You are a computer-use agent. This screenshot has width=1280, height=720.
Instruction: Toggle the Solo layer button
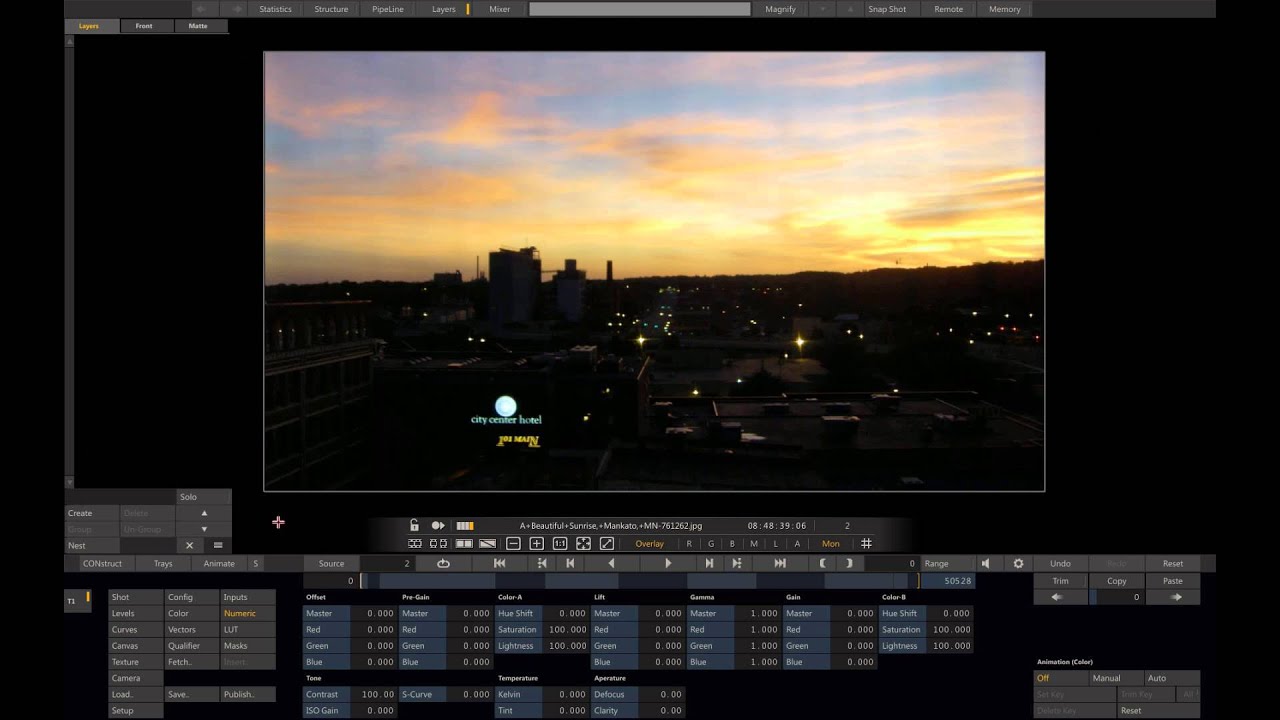(x=188, y=497)
